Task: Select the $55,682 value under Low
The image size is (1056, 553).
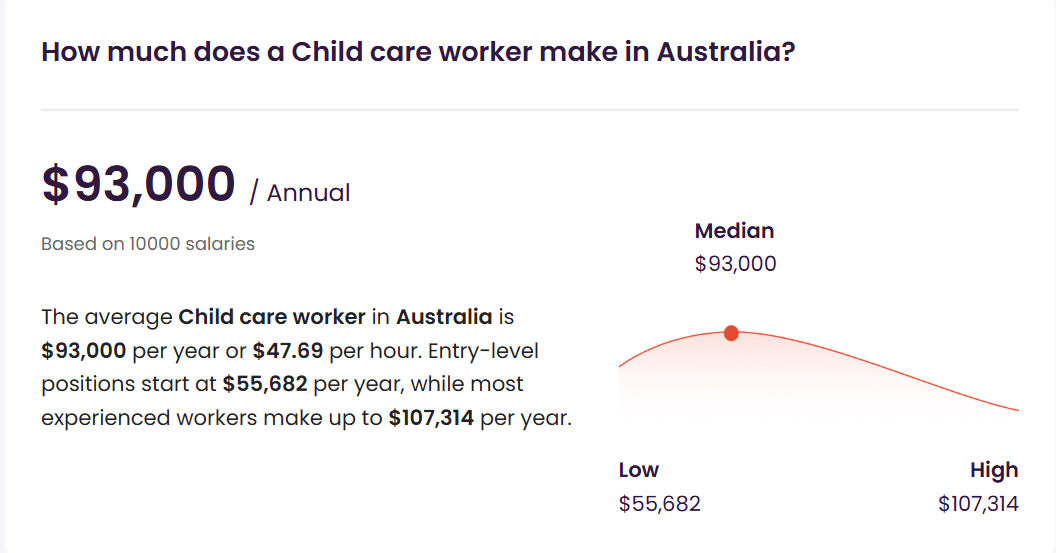Action: pos(660,504)
